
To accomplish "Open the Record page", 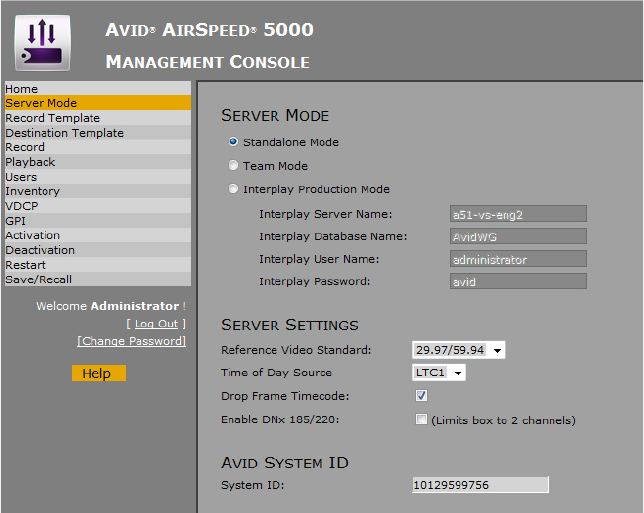I will tap(98, 147).
